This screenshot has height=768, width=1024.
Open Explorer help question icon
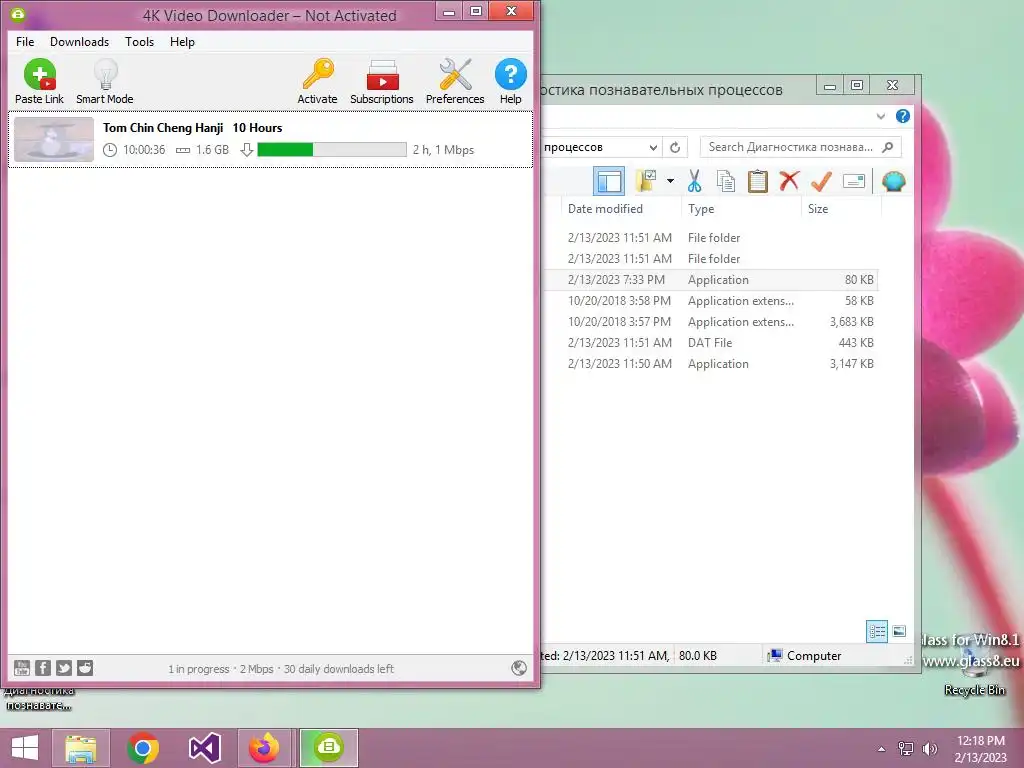[903, 116]
